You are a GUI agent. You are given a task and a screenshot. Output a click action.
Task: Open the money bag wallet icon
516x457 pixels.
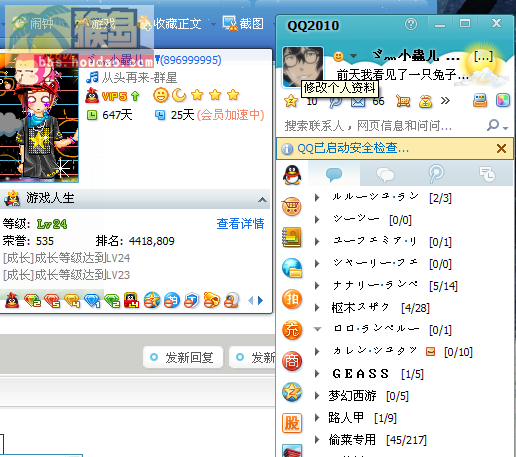point(425,101)
